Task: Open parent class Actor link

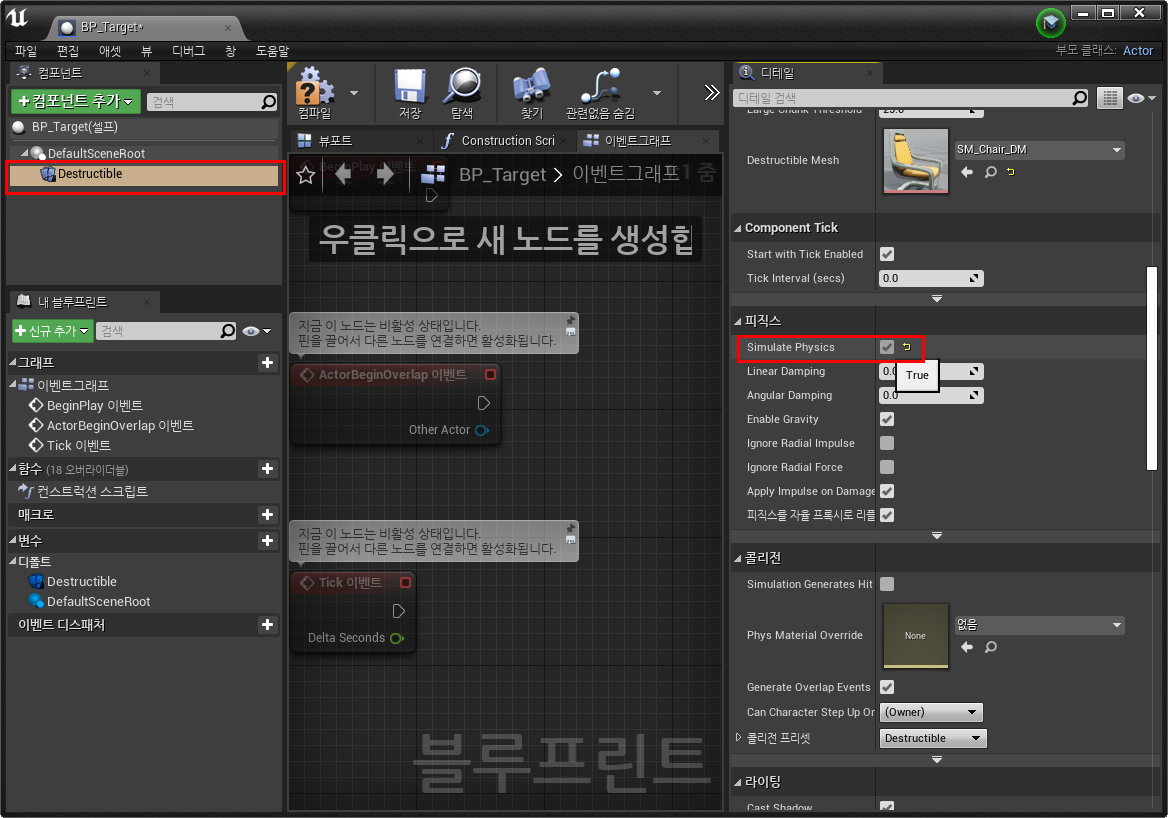Action: pyautogui.click(x=1137, y=51)
